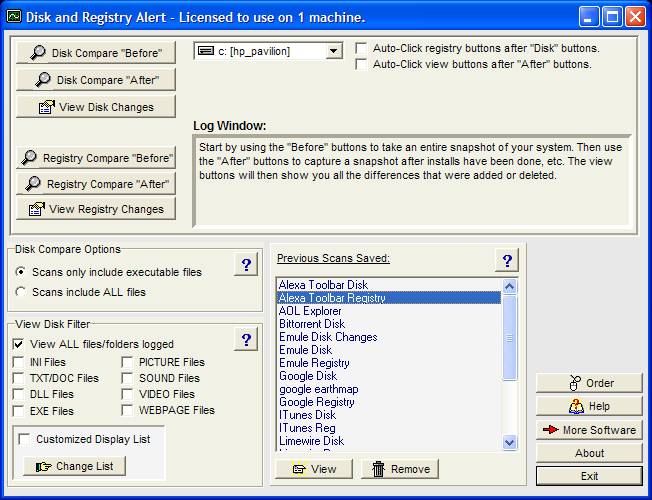This screenshot has height=500, width=652.
Task: Open the Help button
Action: (589, 406)
